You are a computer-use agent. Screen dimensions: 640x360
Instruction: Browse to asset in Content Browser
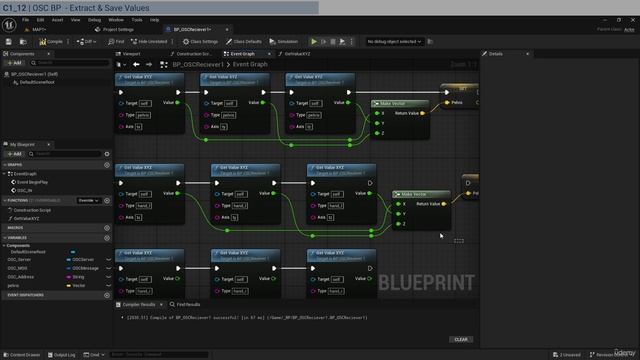tap(23, 42)
